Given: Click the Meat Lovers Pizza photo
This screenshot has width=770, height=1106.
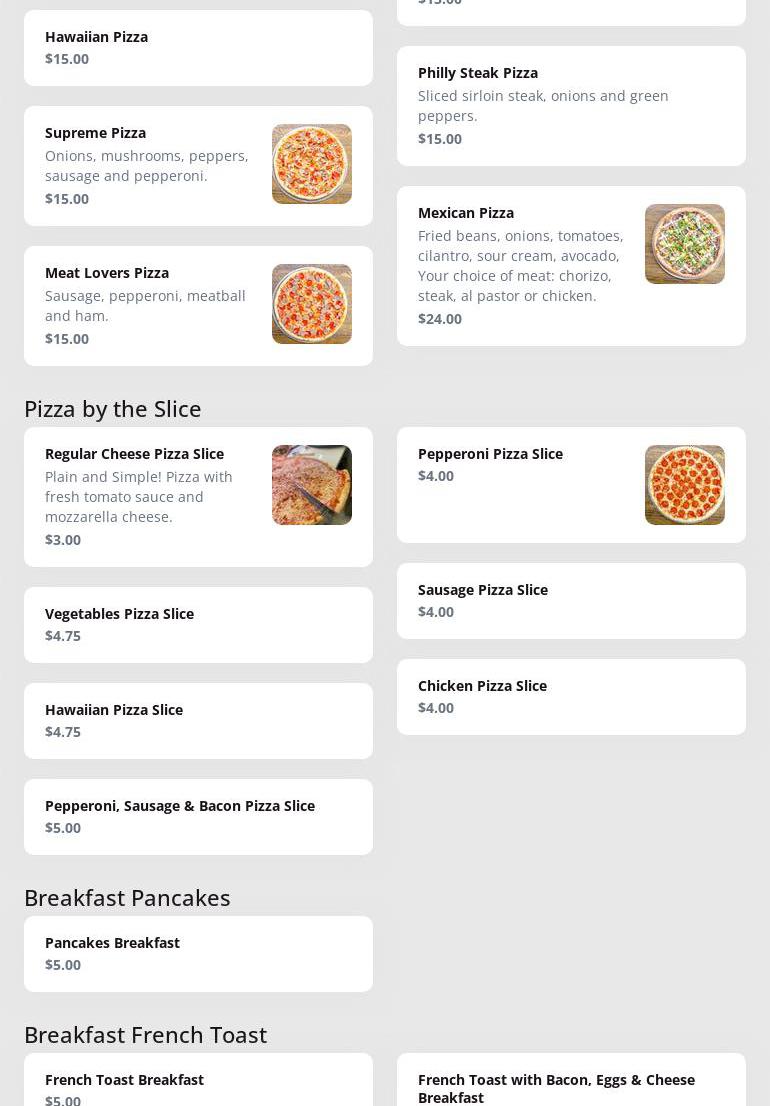Looking at the screenshot, I should click(x=311, y=304).
